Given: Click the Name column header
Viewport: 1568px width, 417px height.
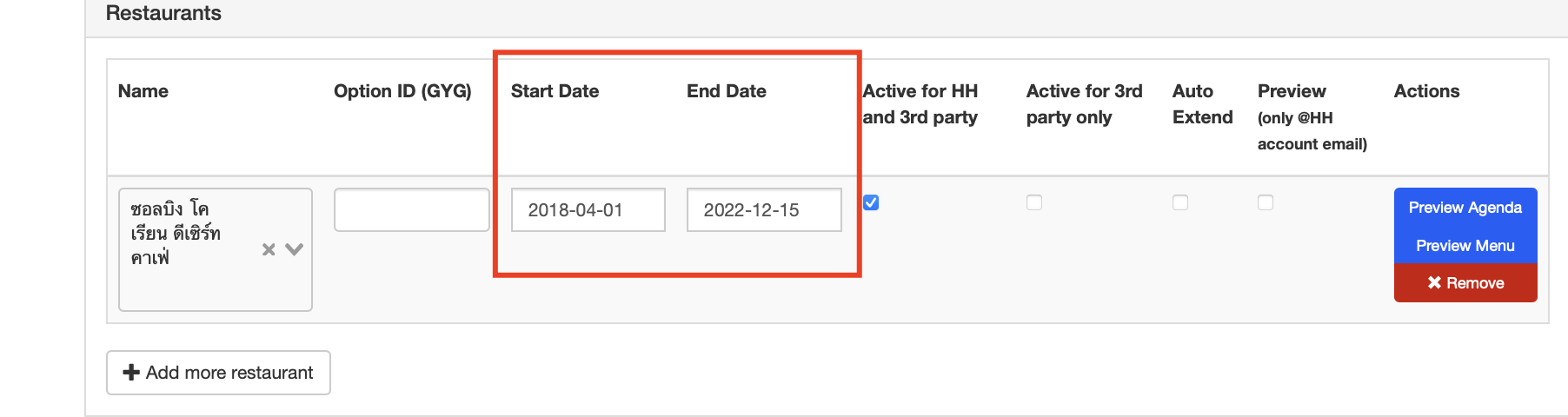Looking at the screenshot, I should [x=143, y=91].
